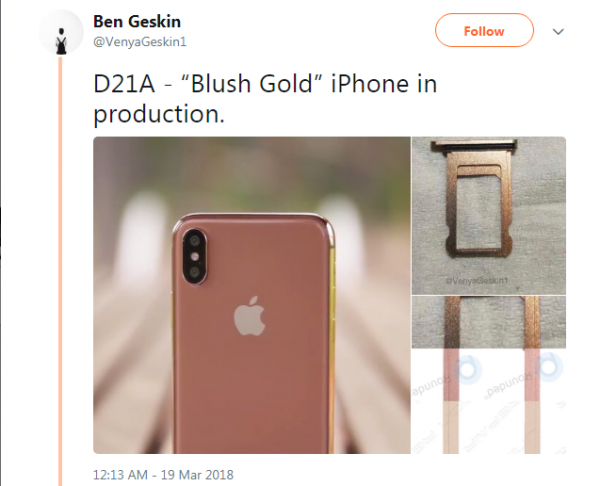The width and height of the screenshot is (600, 486).
Task: Click the Ben Geskin display name
Action: coord(137,21)
